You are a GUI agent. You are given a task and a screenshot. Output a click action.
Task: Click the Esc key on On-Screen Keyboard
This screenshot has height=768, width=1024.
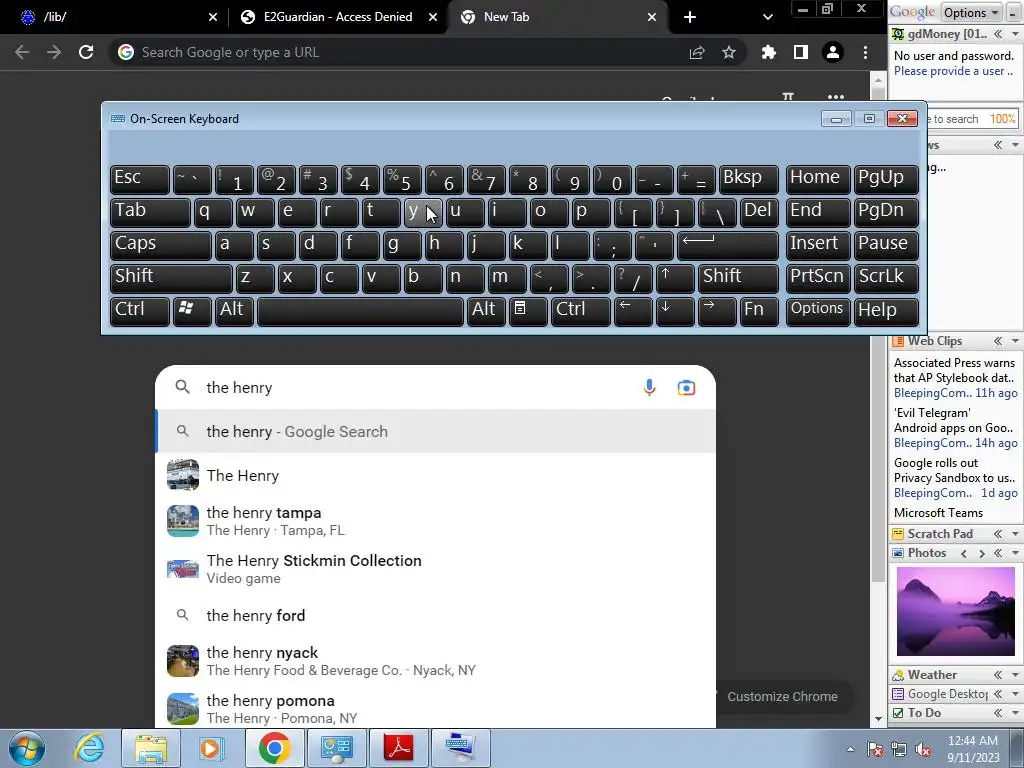point(140,180)
